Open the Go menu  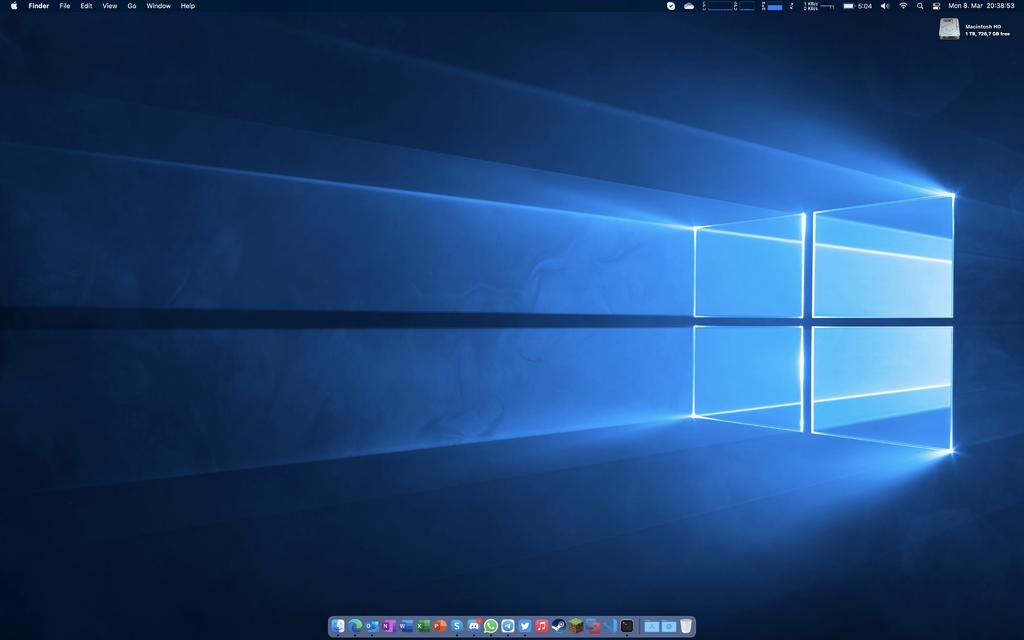[132, 6]
